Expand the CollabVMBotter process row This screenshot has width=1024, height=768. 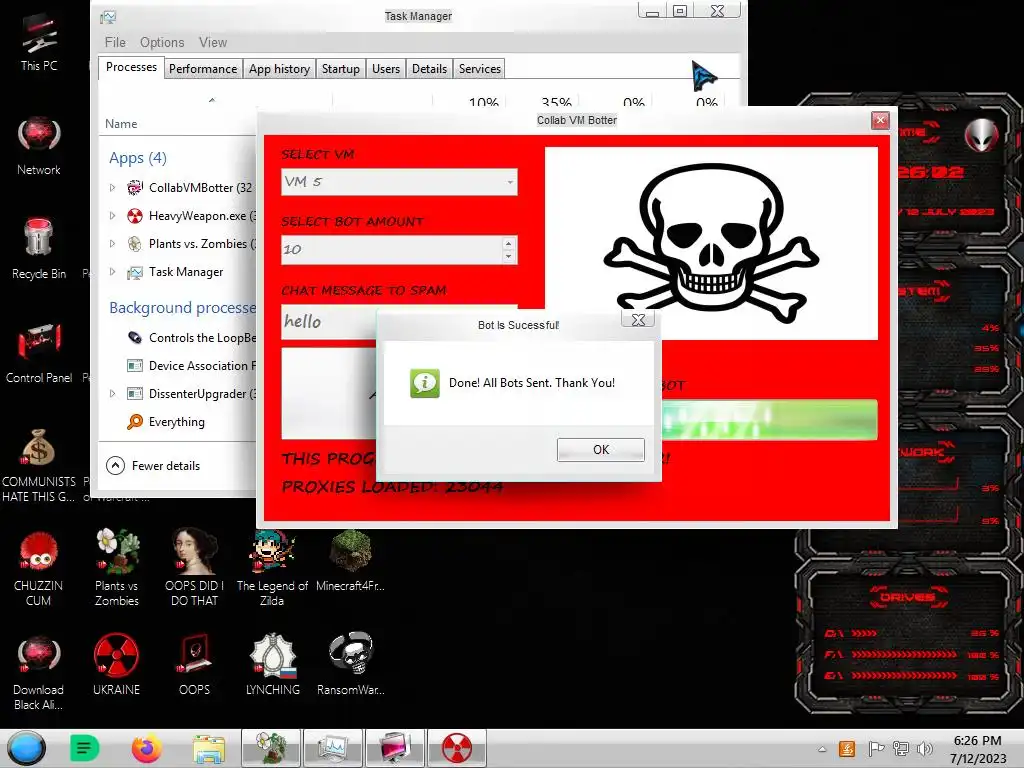point(112,187)
